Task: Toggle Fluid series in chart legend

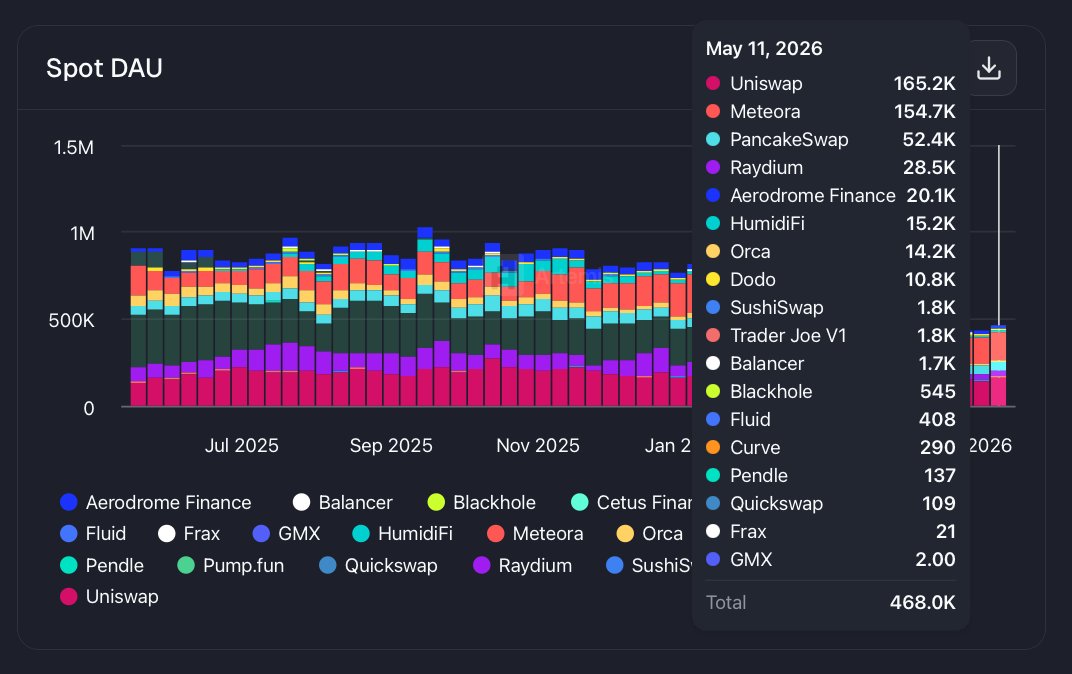Action: tap(93, 533)
